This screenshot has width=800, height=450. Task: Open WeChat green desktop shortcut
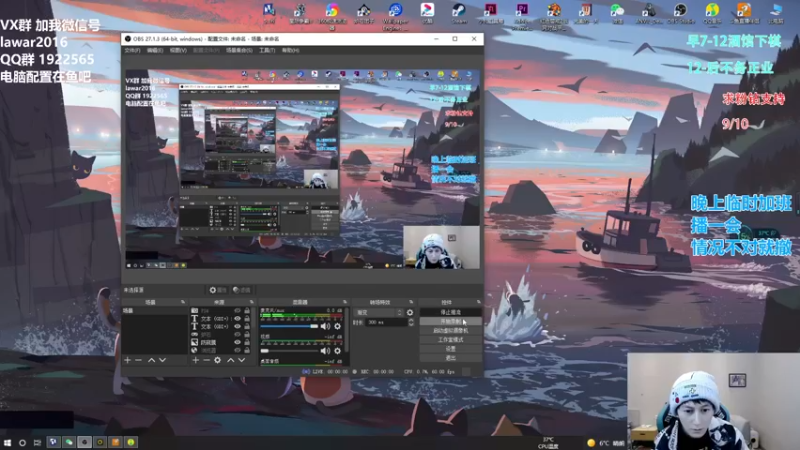(x=617, y=14)
